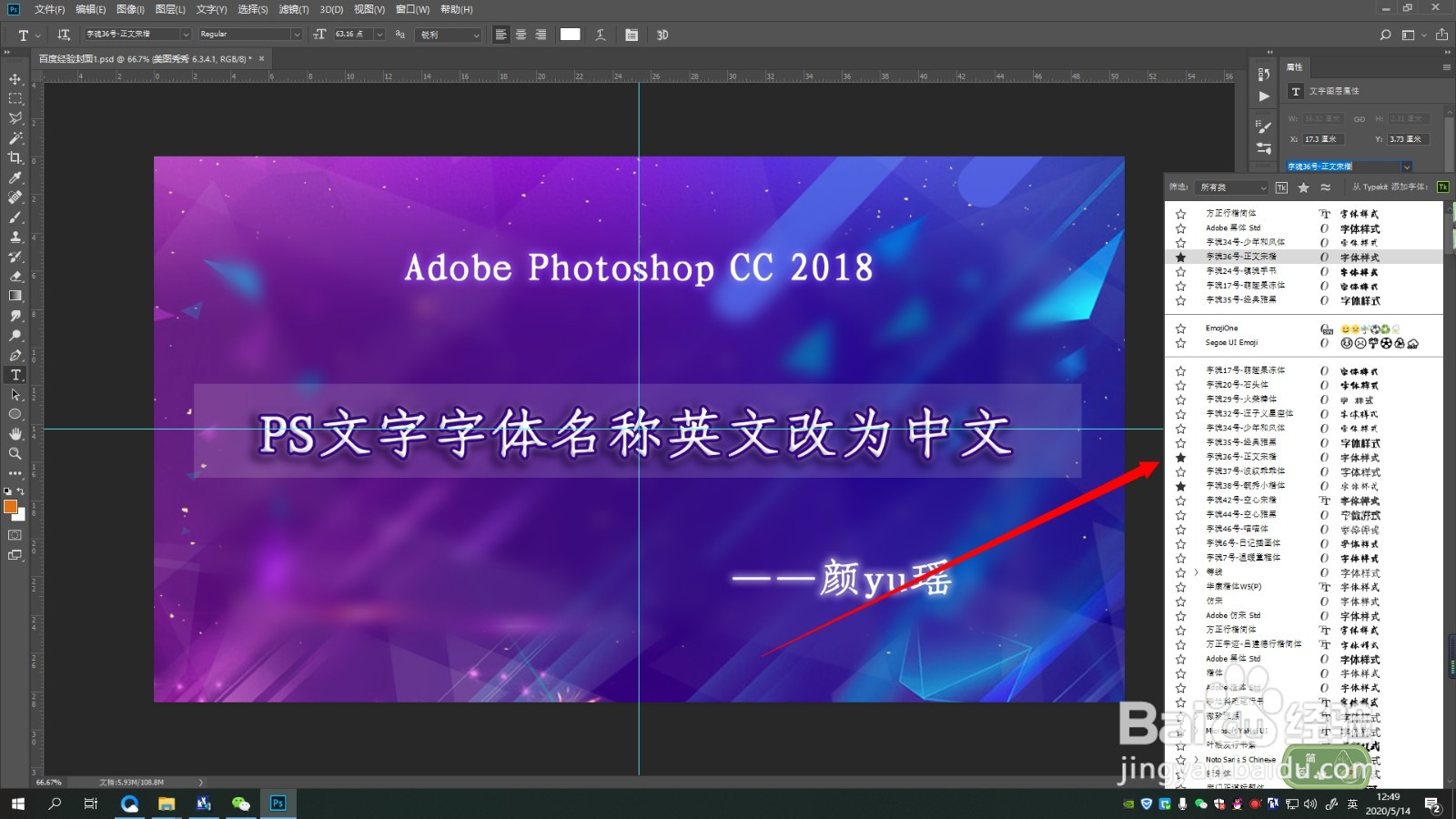
Task: Select the Zoom tool
Action: (x=15, y=453)
